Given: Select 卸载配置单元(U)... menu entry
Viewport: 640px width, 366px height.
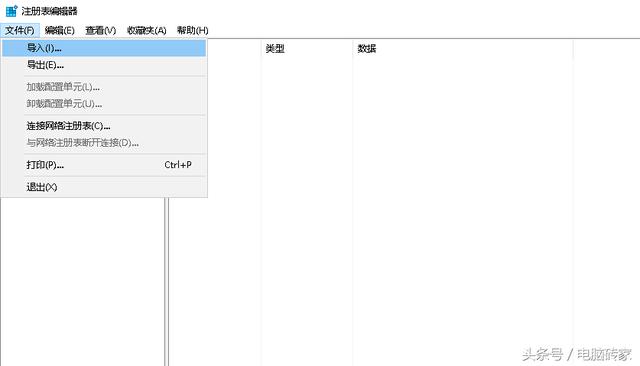Looking at the screenshot, I should tap(104, 104).
